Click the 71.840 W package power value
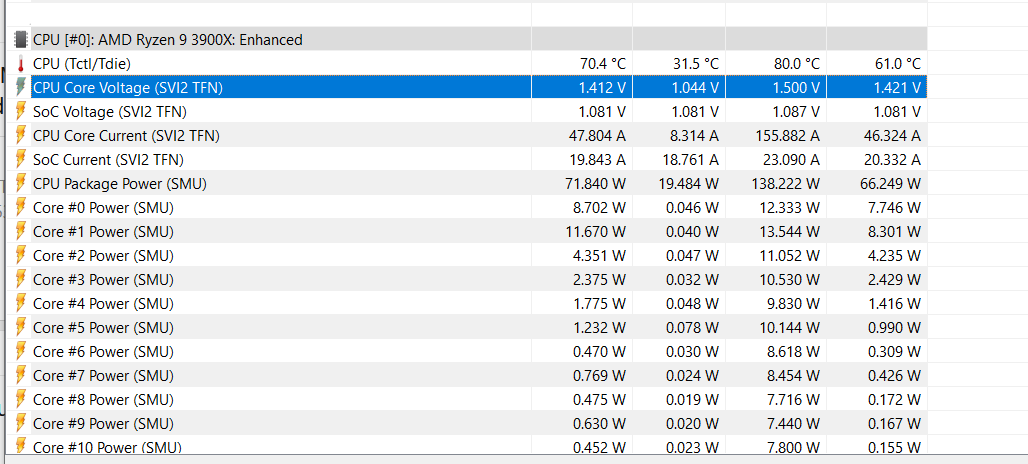The image size is (1028, 464). 597,184
